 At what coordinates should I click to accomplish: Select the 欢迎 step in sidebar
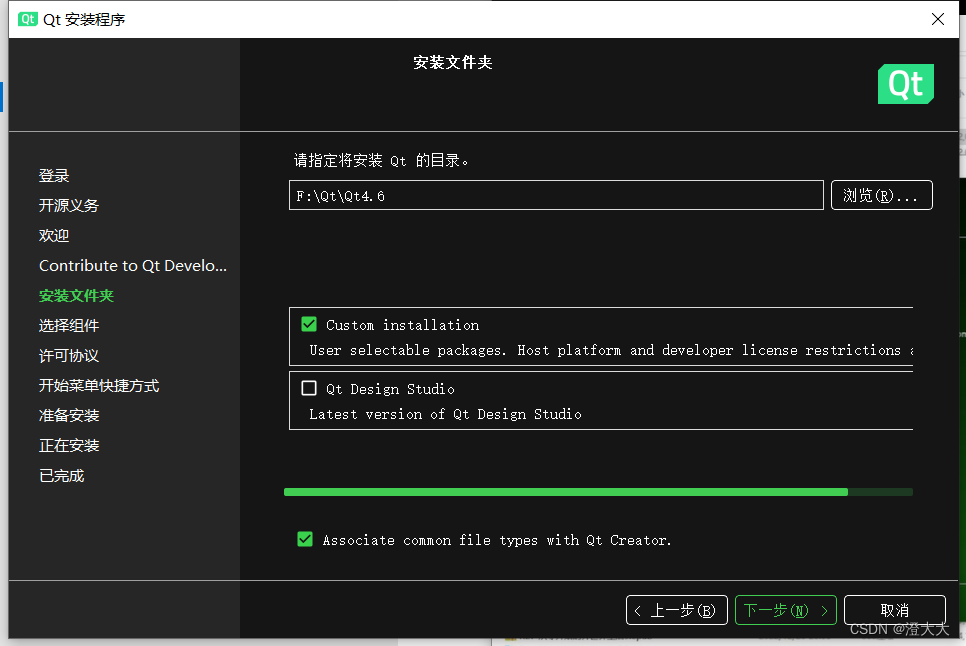click(54, 236)
